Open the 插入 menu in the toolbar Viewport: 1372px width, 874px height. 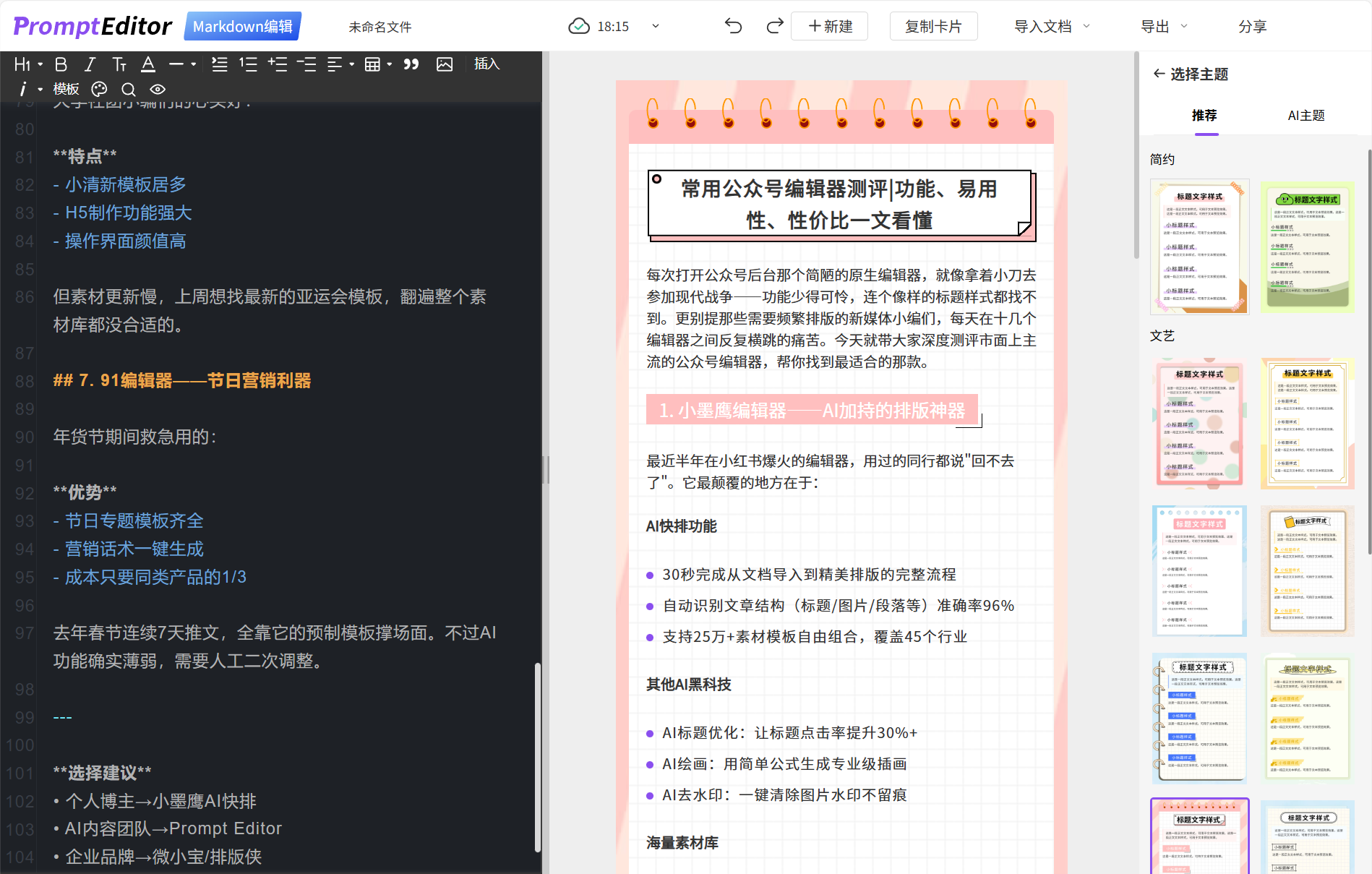[x=487, y=64]
